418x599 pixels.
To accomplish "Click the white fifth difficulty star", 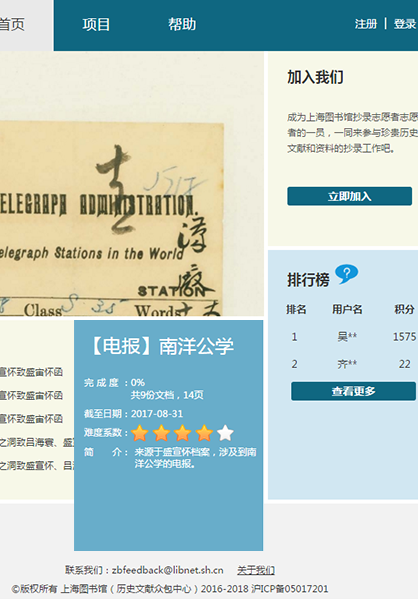I will click(225, 433).
